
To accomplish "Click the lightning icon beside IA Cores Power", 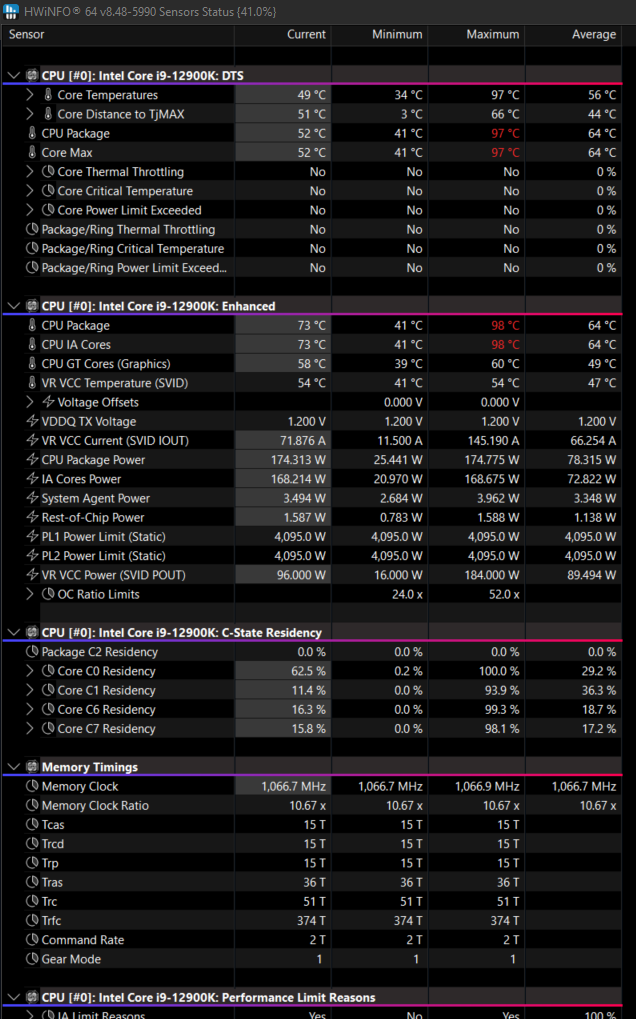I will pos(32,479).
